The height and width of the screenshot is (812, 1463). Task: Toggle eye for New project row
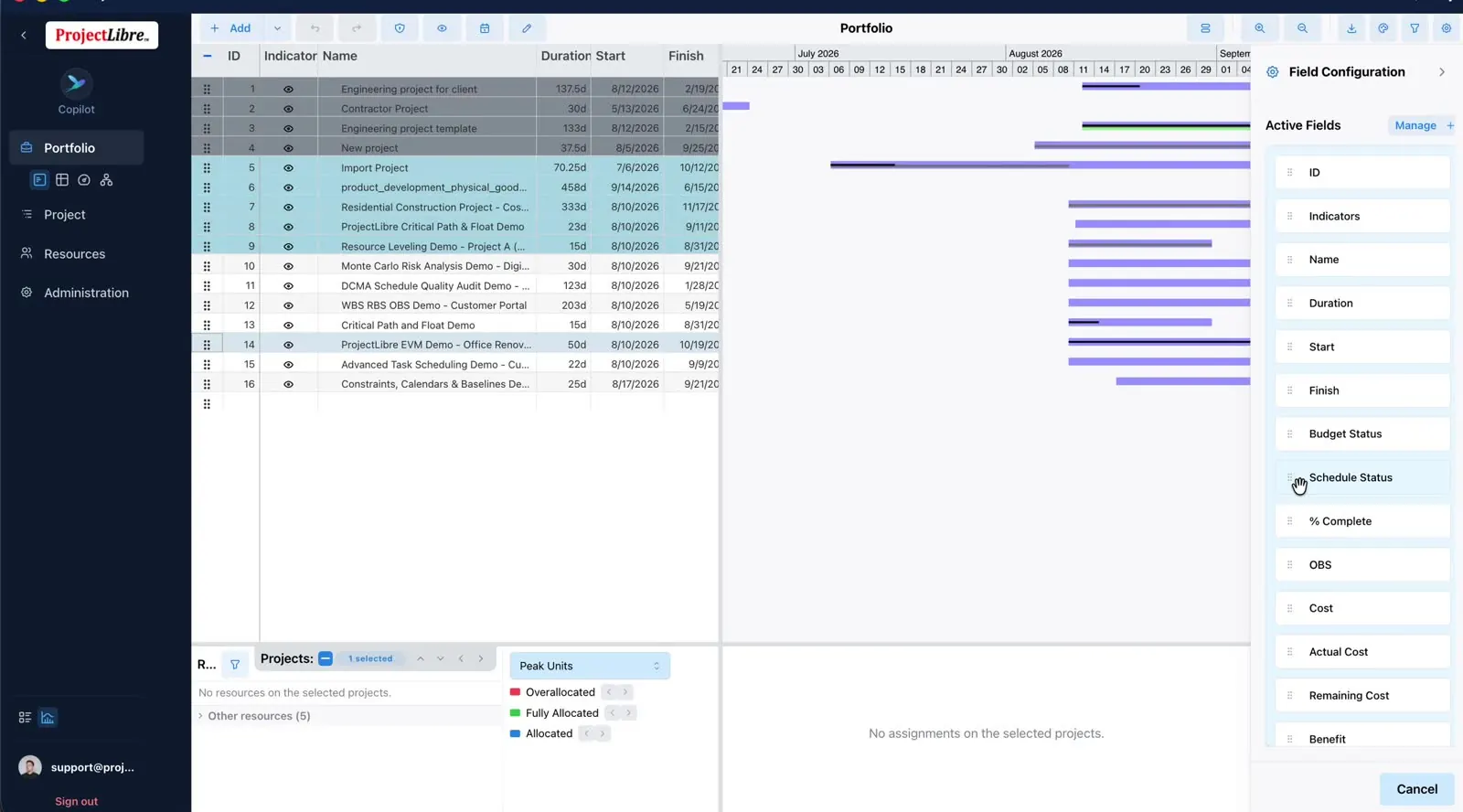(288, 148)
